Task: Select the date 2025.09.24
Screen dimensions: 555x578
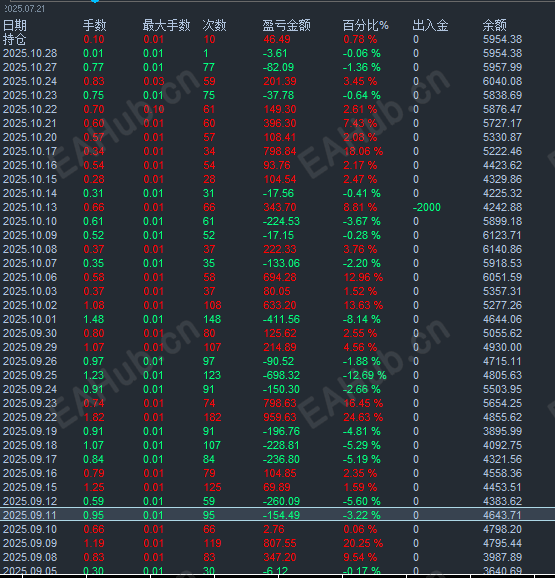Action: (30, 390)
